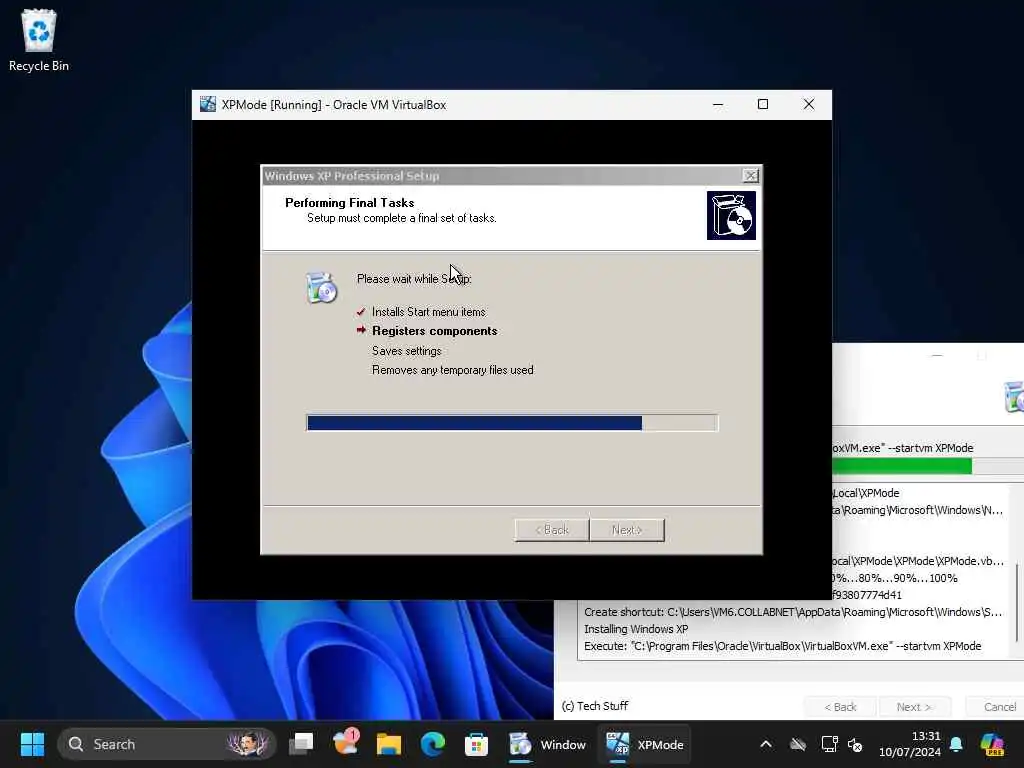The image size is (1024, 768).
Task: Click the red checkmark by Installs Start menu items
Action: tap(361, 312)
